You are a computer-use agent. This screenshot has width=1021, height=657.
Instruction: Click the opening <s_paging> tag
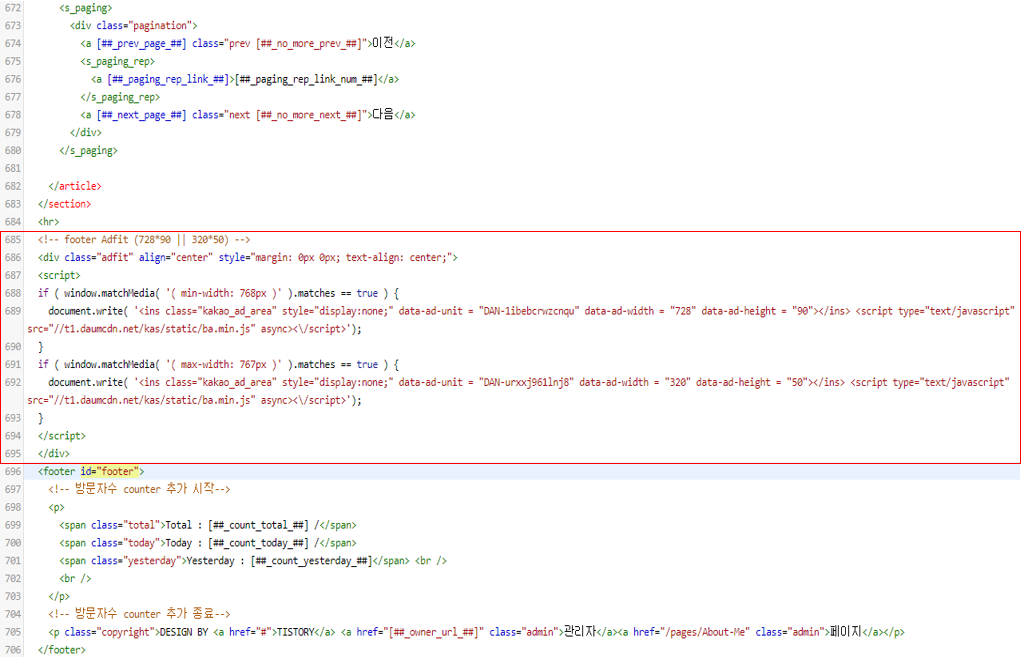point(85,8)
